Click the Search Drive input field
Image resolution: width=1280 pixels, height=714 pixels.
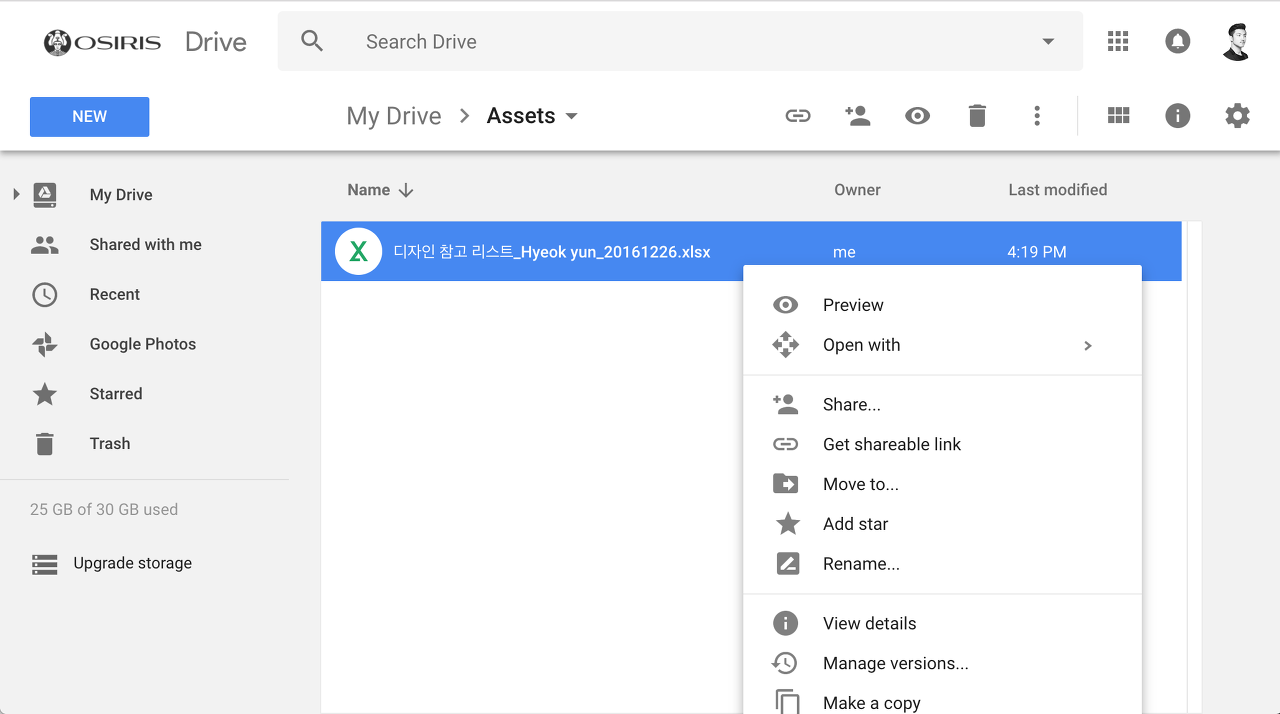680,42
